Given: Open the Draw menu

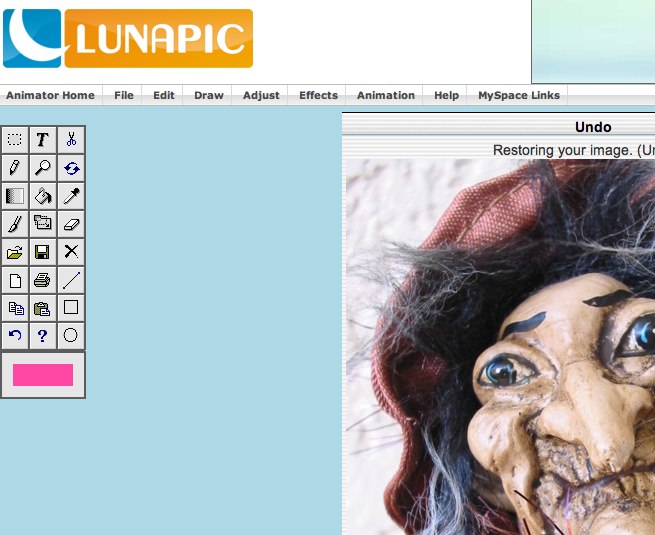Looking at the screenshot, I should point(209,95).
